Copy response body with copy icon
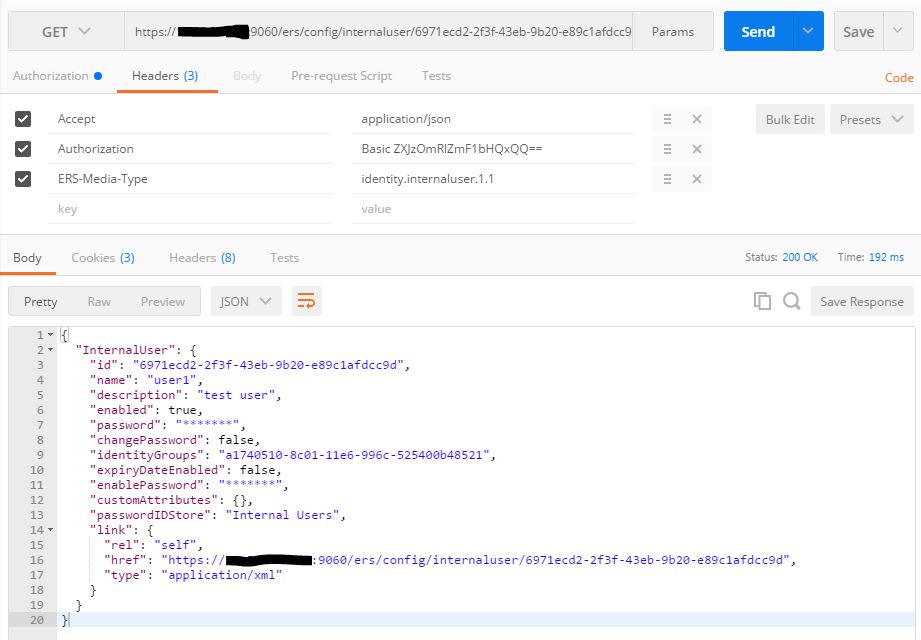The width and height of the screenshot is (921, 640). coord(762,301)
